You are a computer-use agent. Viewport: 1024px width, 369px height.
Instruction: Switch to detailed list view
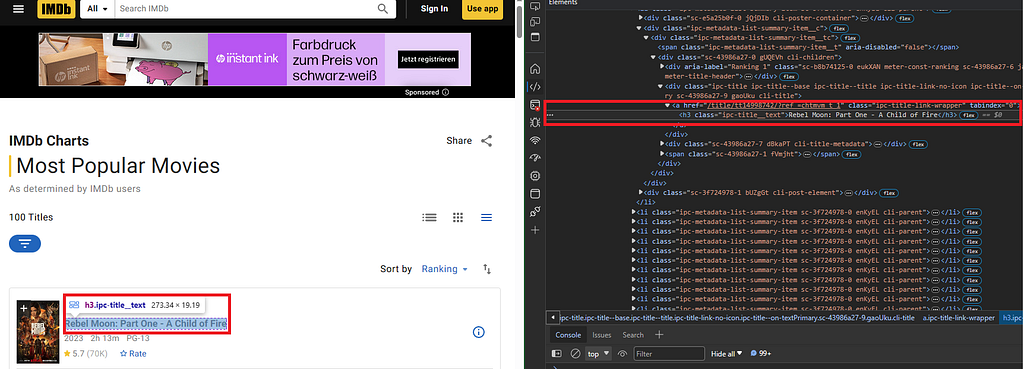(429, 217)
